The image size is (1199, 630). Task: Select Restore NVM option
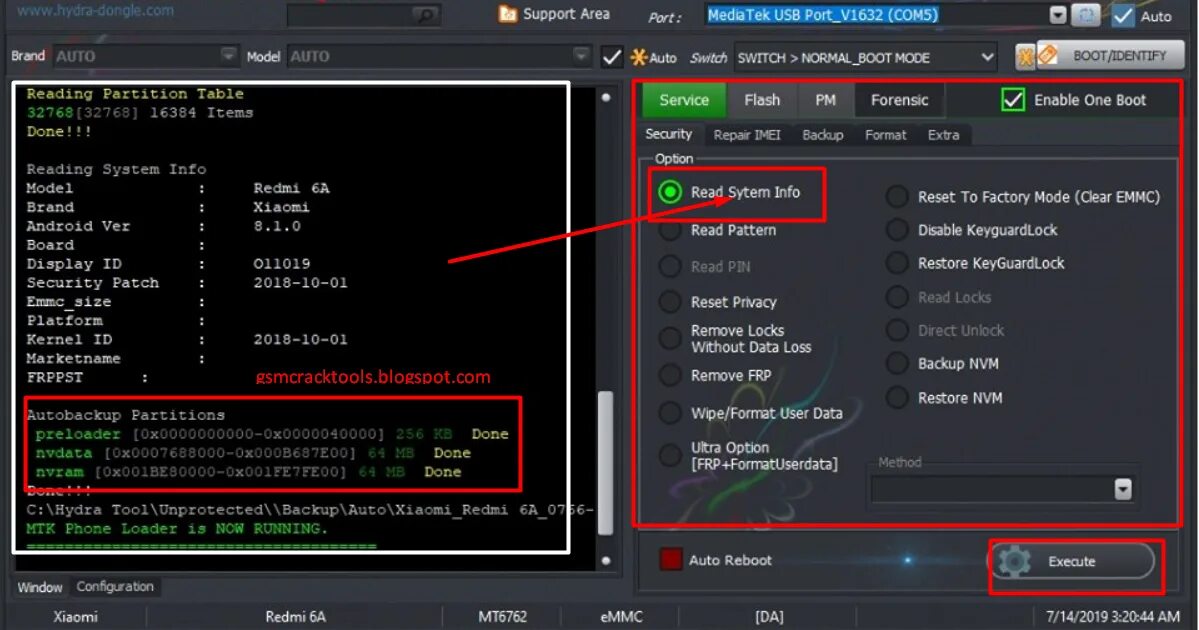[x=897, y=398]
